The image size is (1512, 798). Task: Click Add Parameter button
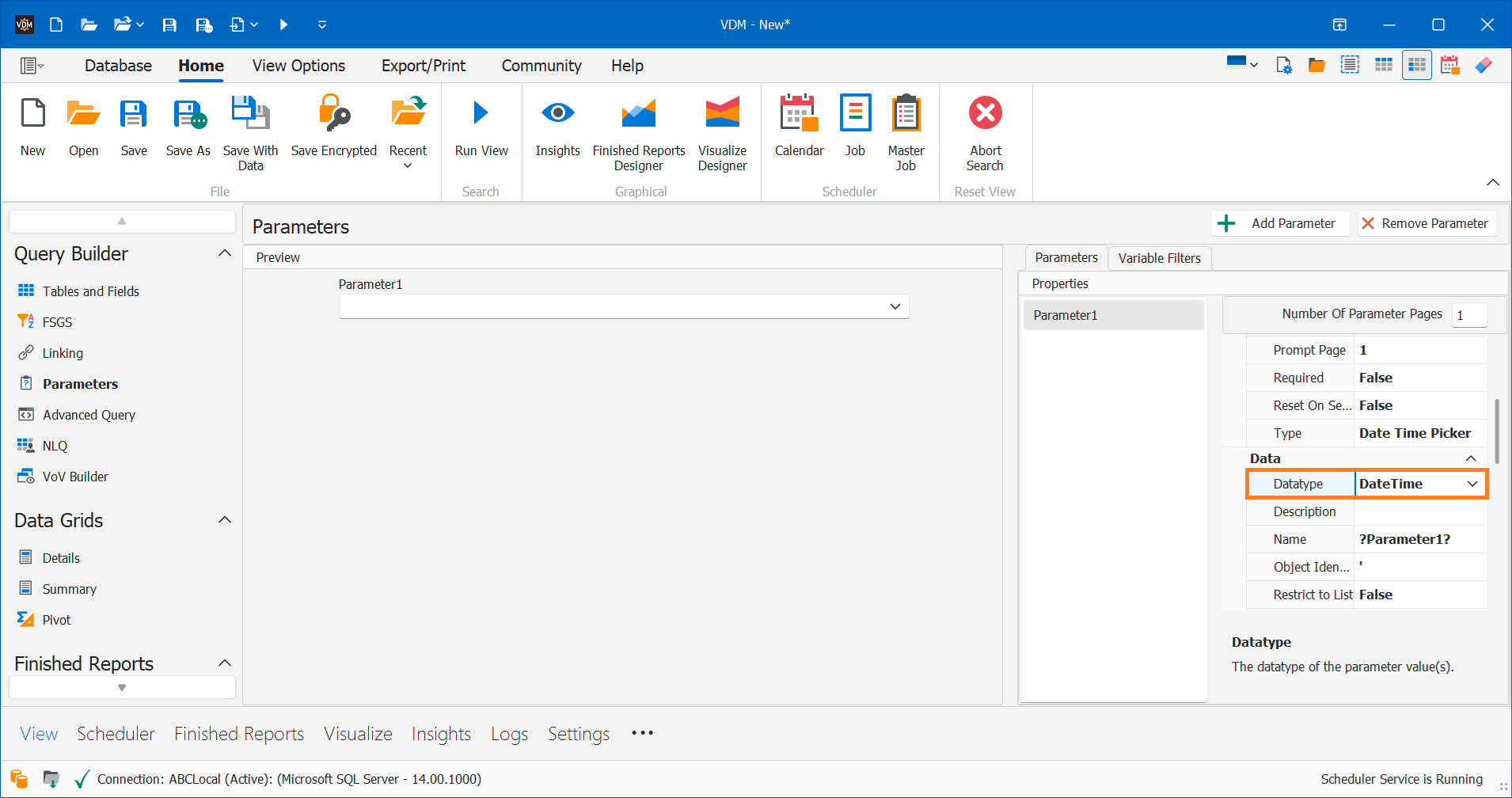[1280, 223]
